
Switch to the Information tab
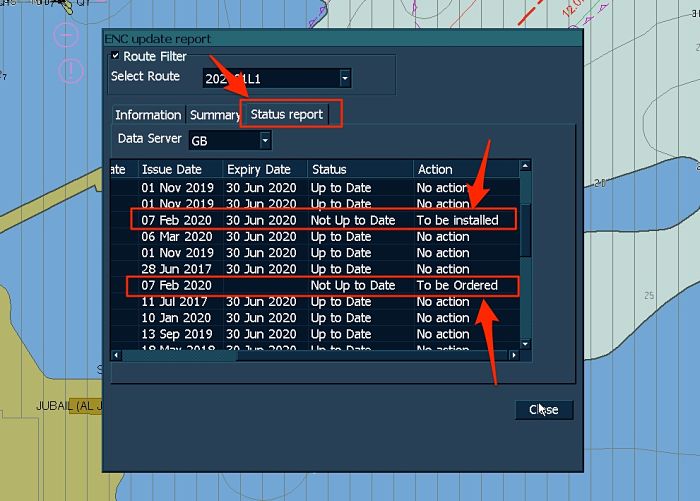pos(147,115)
